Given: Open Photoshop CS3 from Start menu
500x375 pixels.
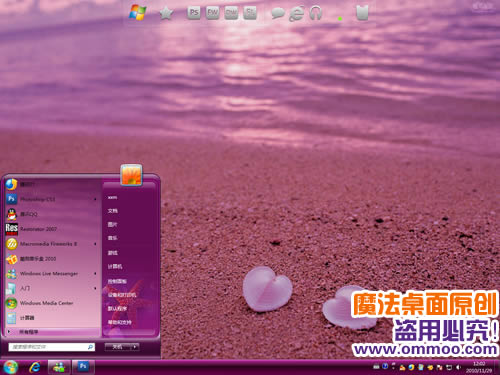Looking at the screenshot, I should pyautogui.click(x=52, y=199).
